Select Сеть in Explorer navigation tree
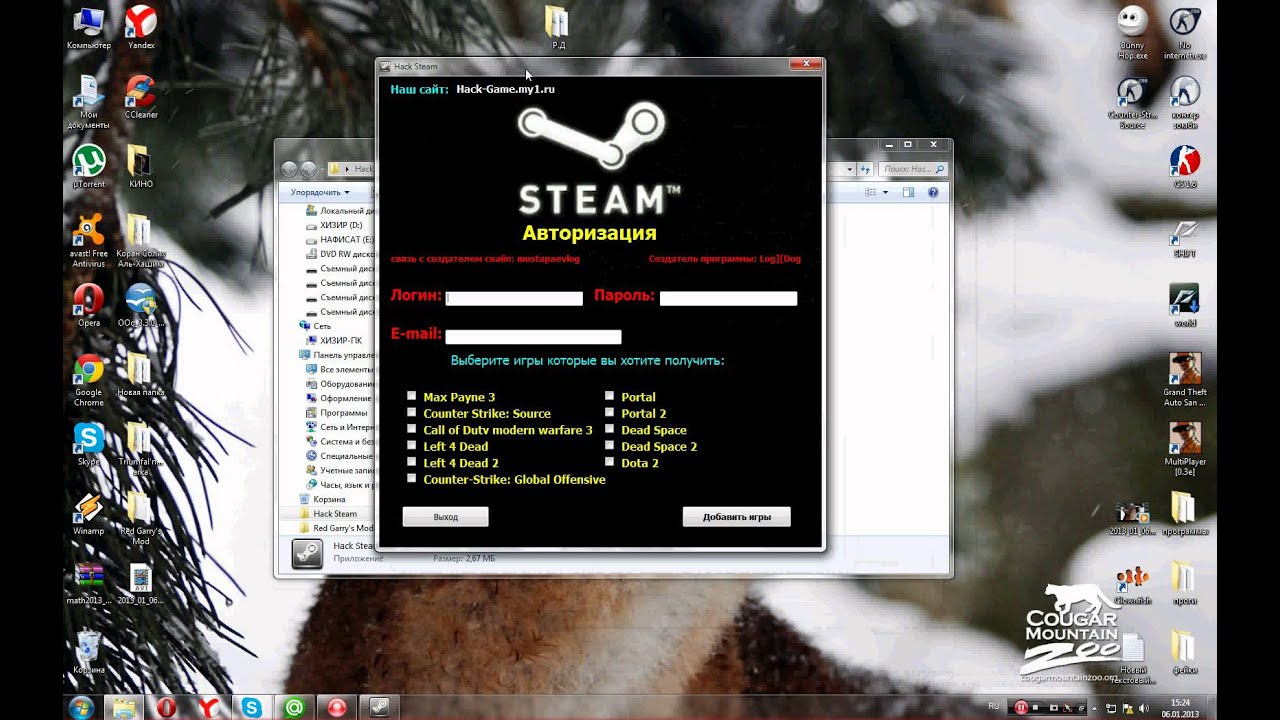 pos(315,326)
